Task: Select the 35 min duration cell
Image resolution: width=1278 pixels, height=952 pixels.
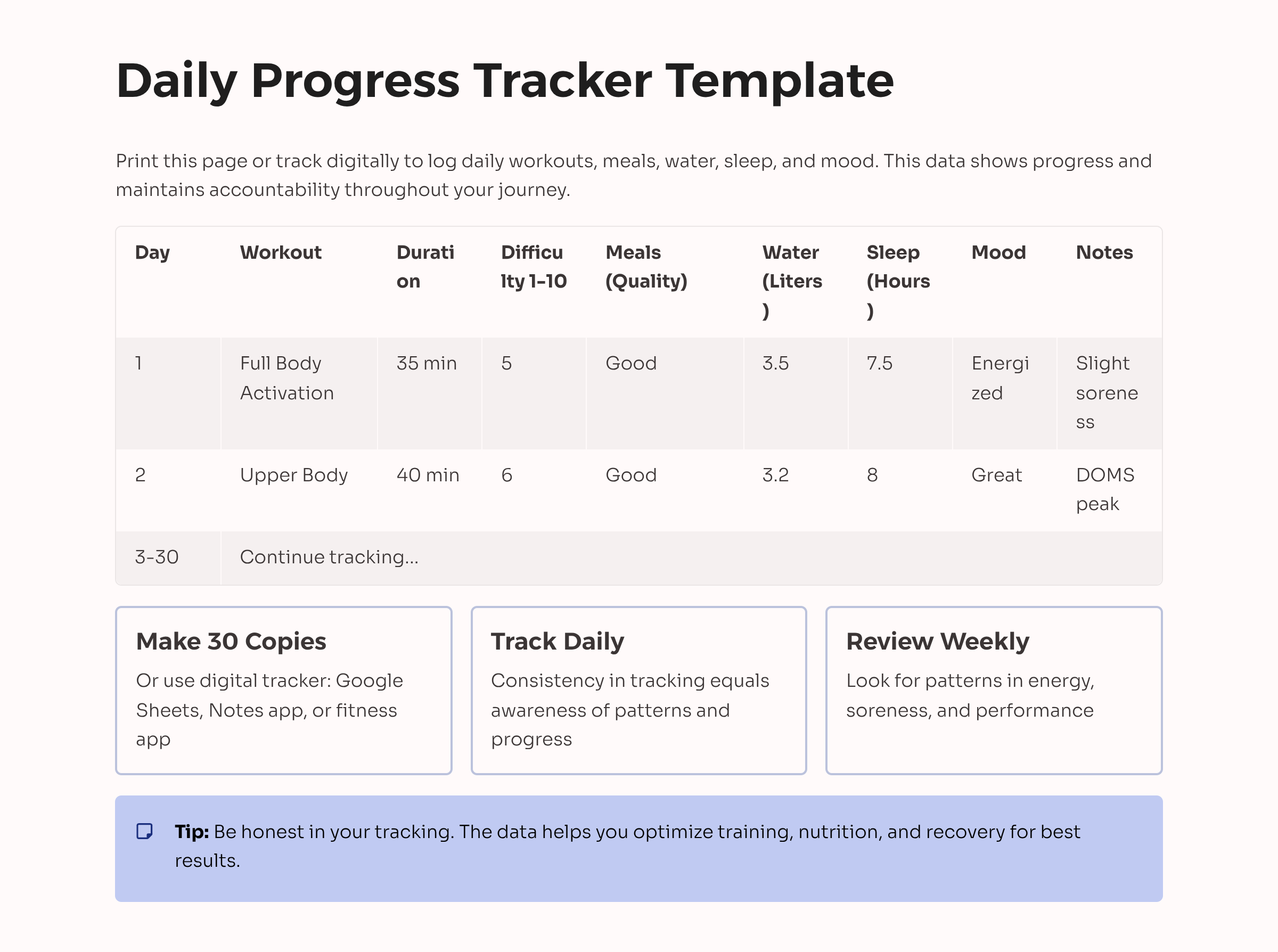Action: pyautogui.click(x=427, y=363)
